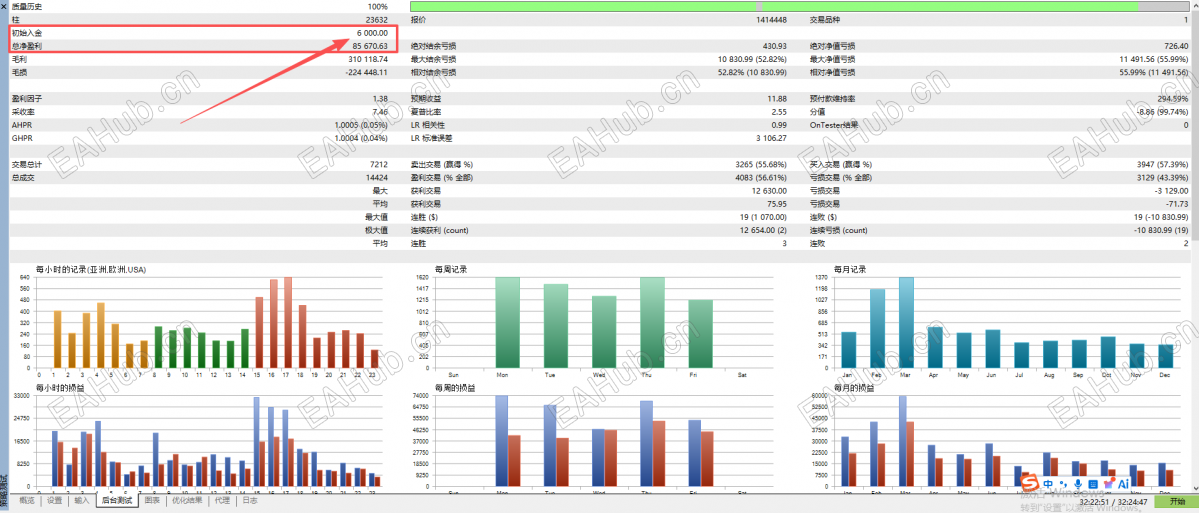The width and height of the screenshot is (1199, 513).
Task: Switch to the 输入 tab
Action: 82,501
